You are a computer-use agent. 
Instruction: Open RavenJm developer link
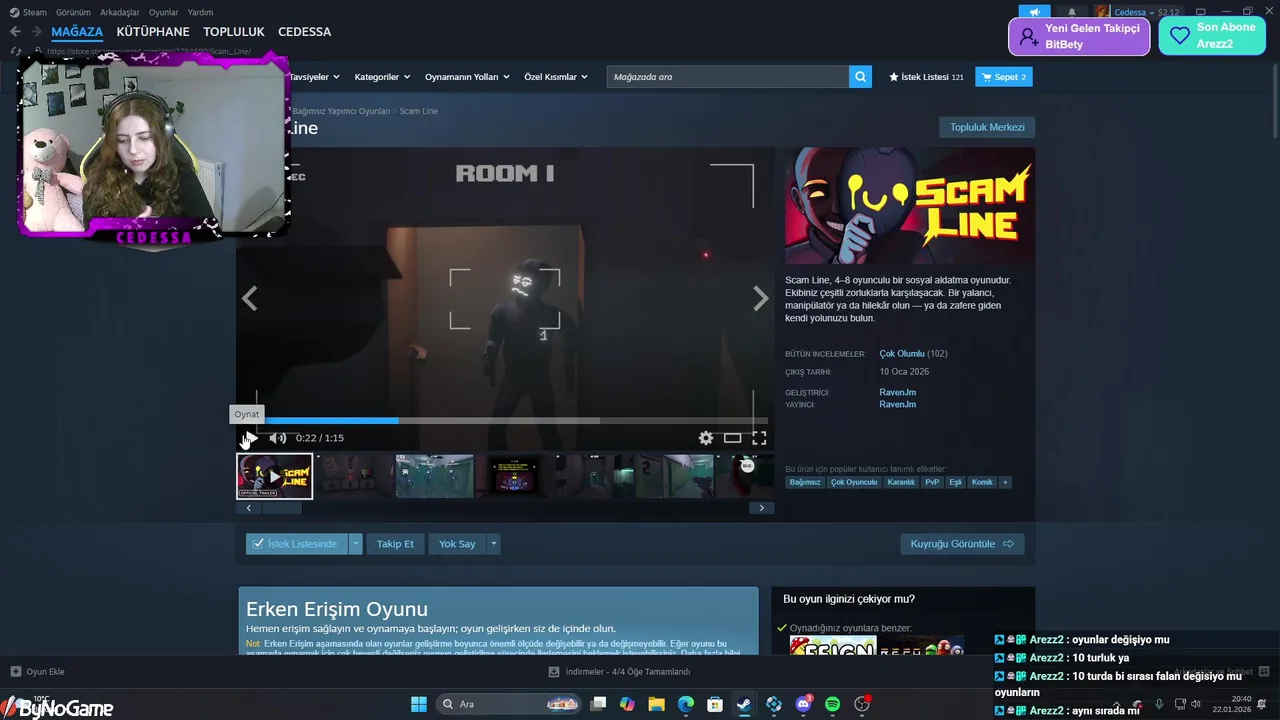897,392
